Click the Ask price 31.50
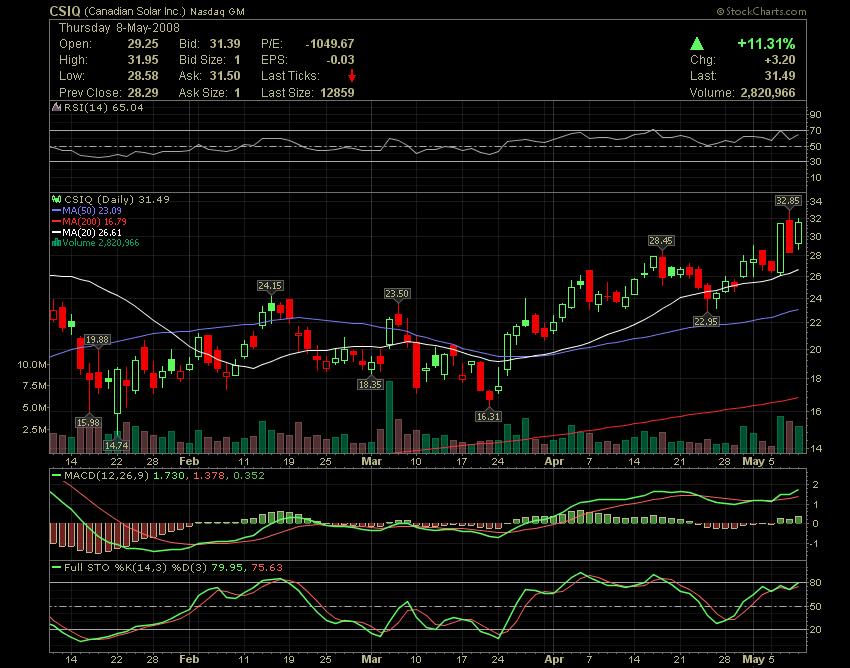This screenshot has width=850, height=668. coord(225,76)
